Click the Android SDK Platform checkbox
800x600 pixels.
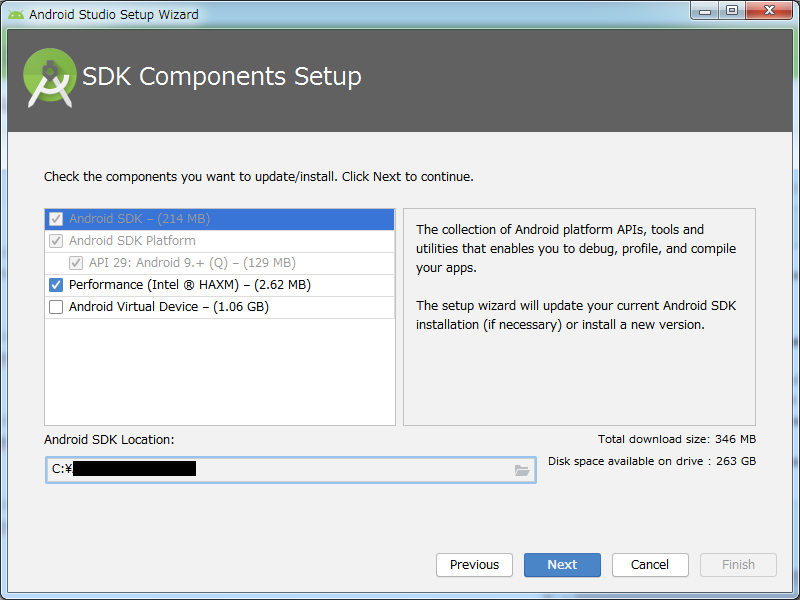click(56, 241)
